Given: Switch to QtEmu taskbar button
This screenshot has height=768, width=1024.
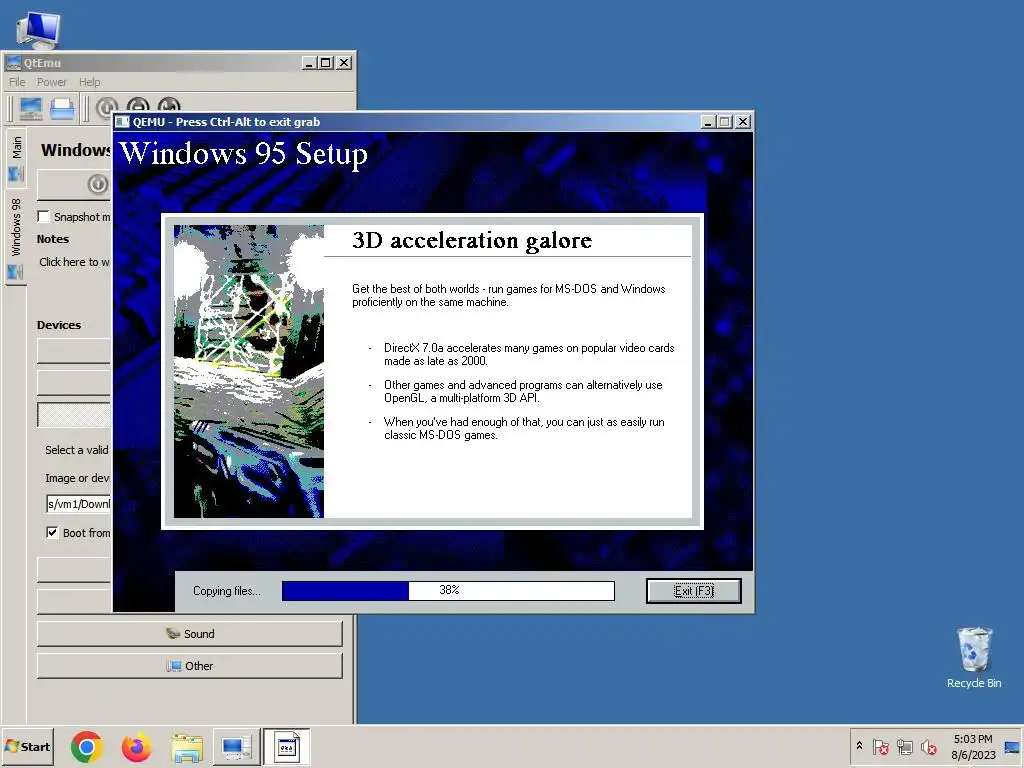Looking at the screenshot, I should click(x=236, y=747).
